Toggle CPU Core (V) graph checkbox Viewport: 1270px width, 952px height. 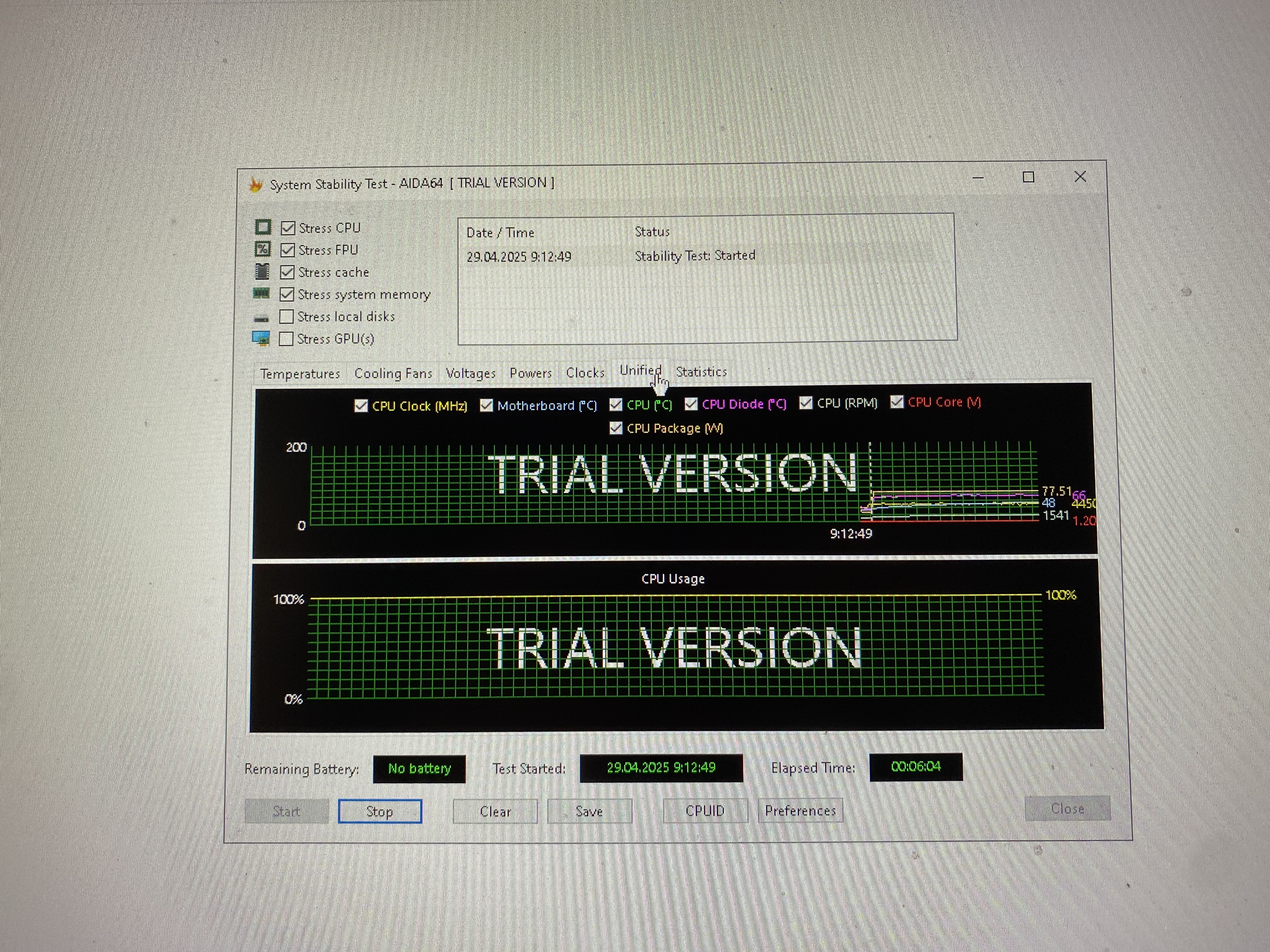click(896, 402)
